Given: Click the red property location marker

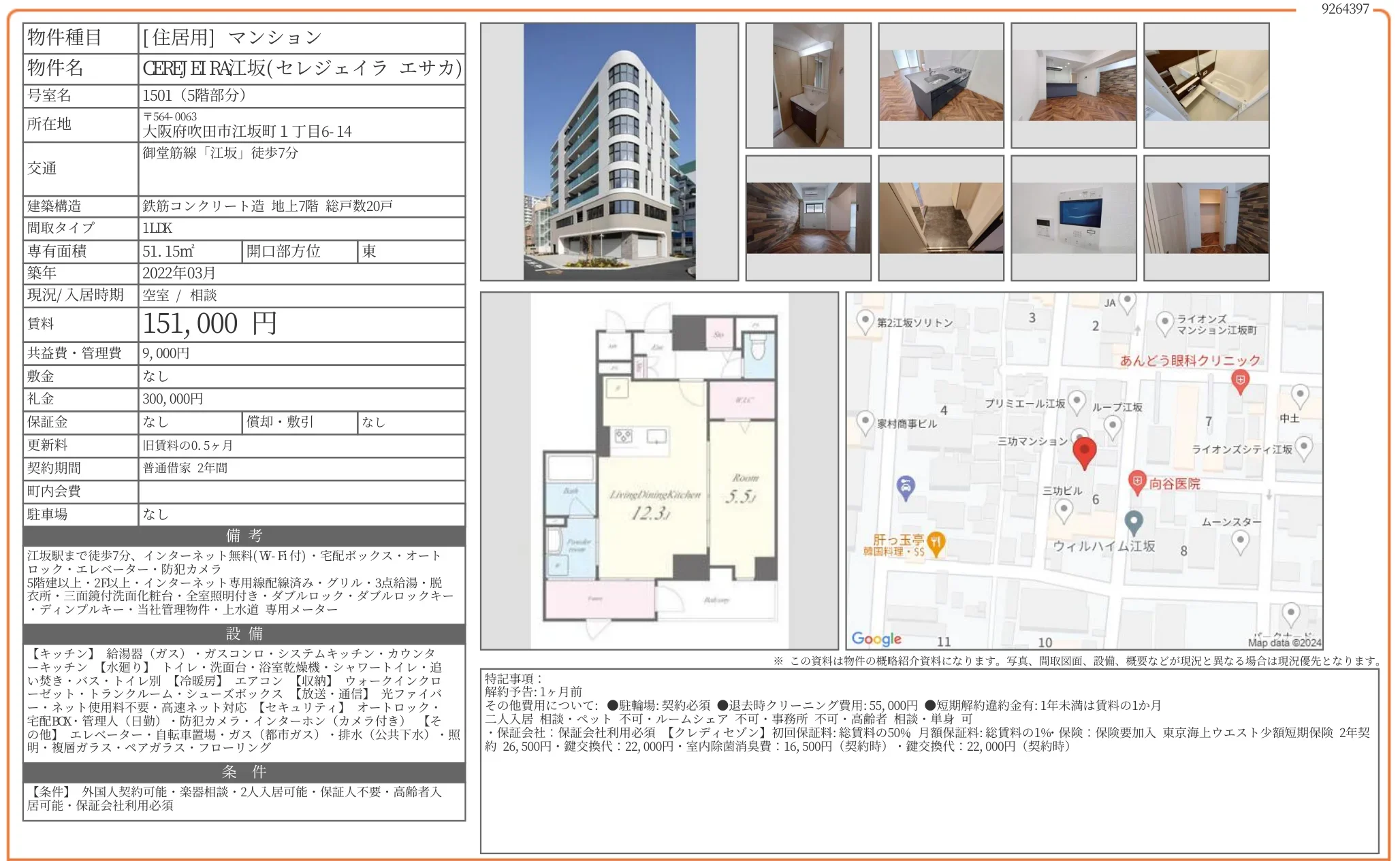Looking at the screenshot, I should click(1085, 451).
